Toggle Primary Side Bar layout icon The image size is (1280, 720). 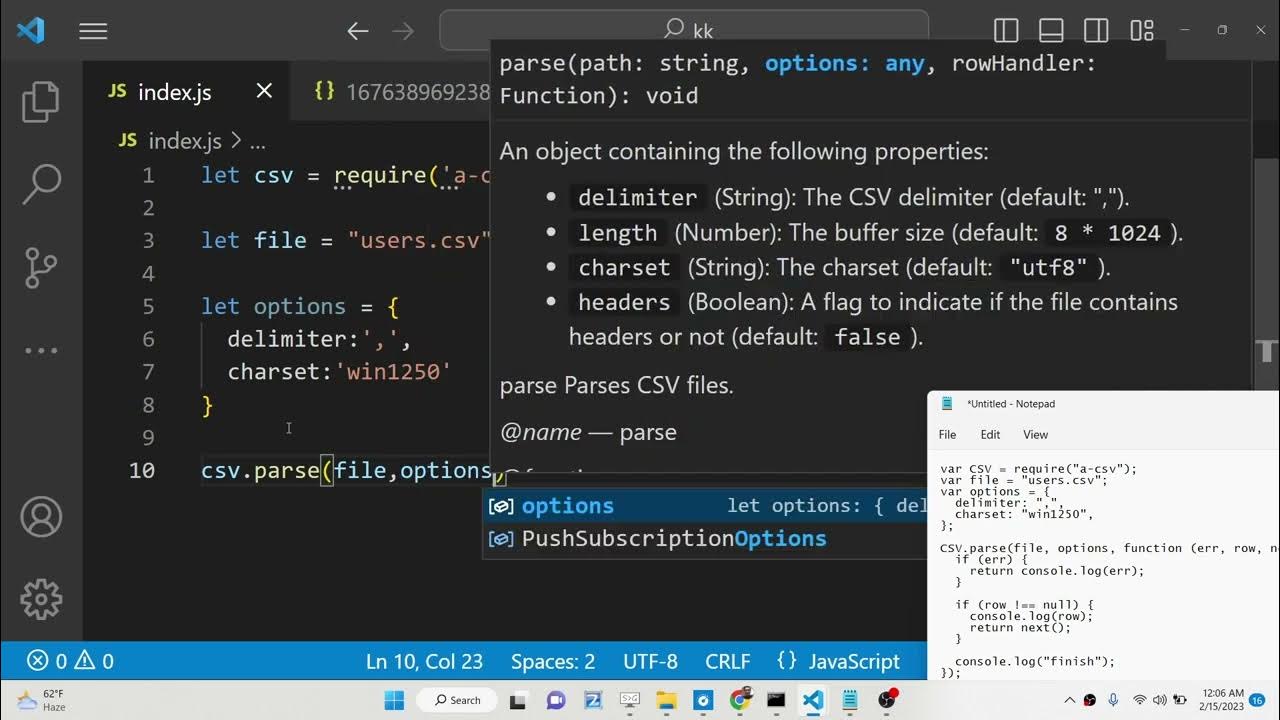pos(1006,31)
